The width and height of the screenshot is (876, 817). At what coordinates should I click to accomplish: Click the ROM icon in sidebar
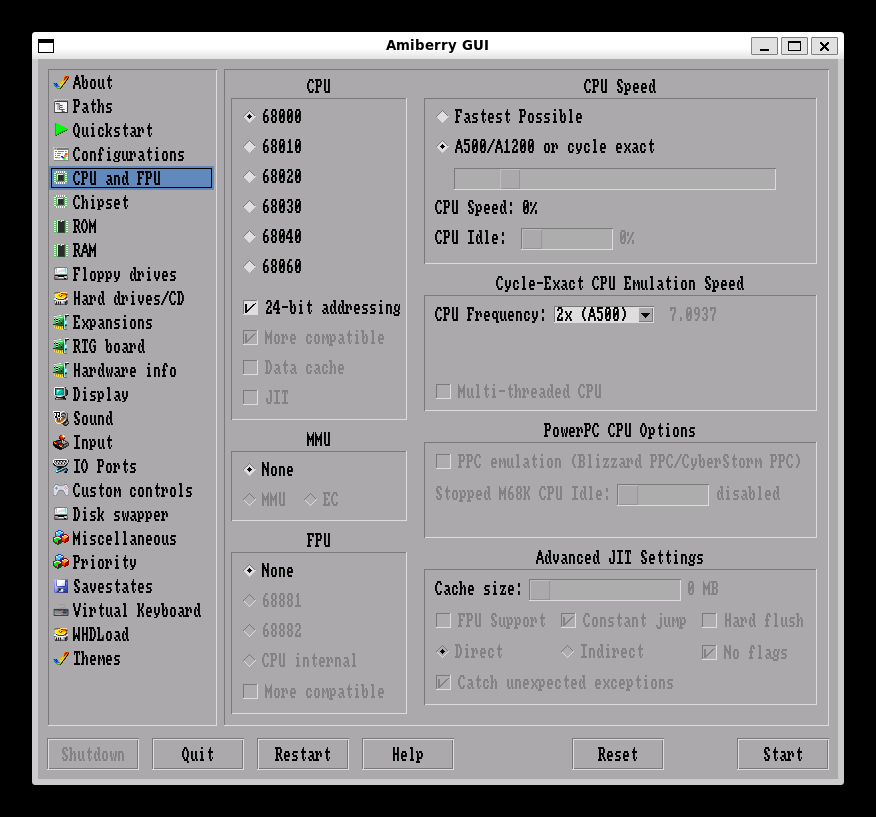[x=61, y=226]
